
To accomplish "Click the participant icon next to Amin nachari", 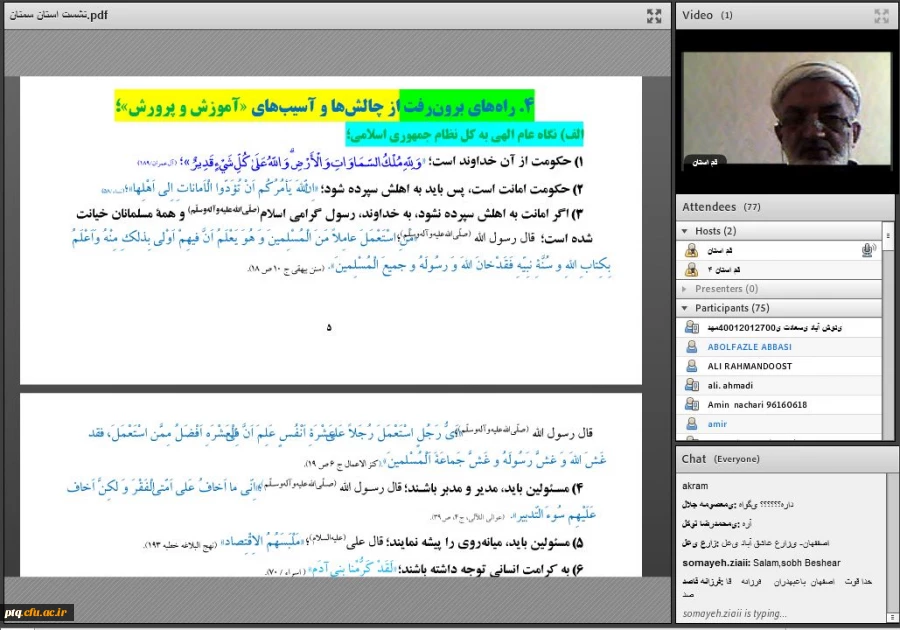I will click(691, 404).
